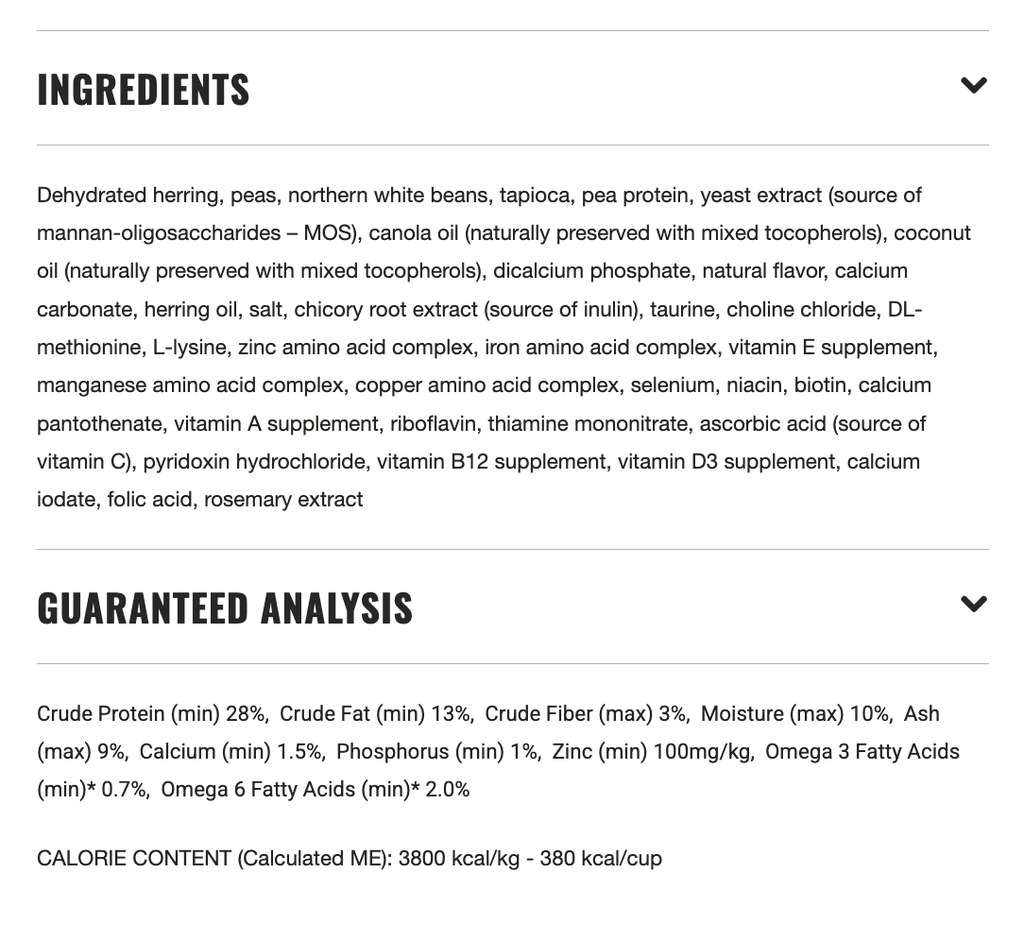Click 'Calcium (min) 1.5%' value
This screenshot has width=1024, height=941.
click(x=230, y=752)
